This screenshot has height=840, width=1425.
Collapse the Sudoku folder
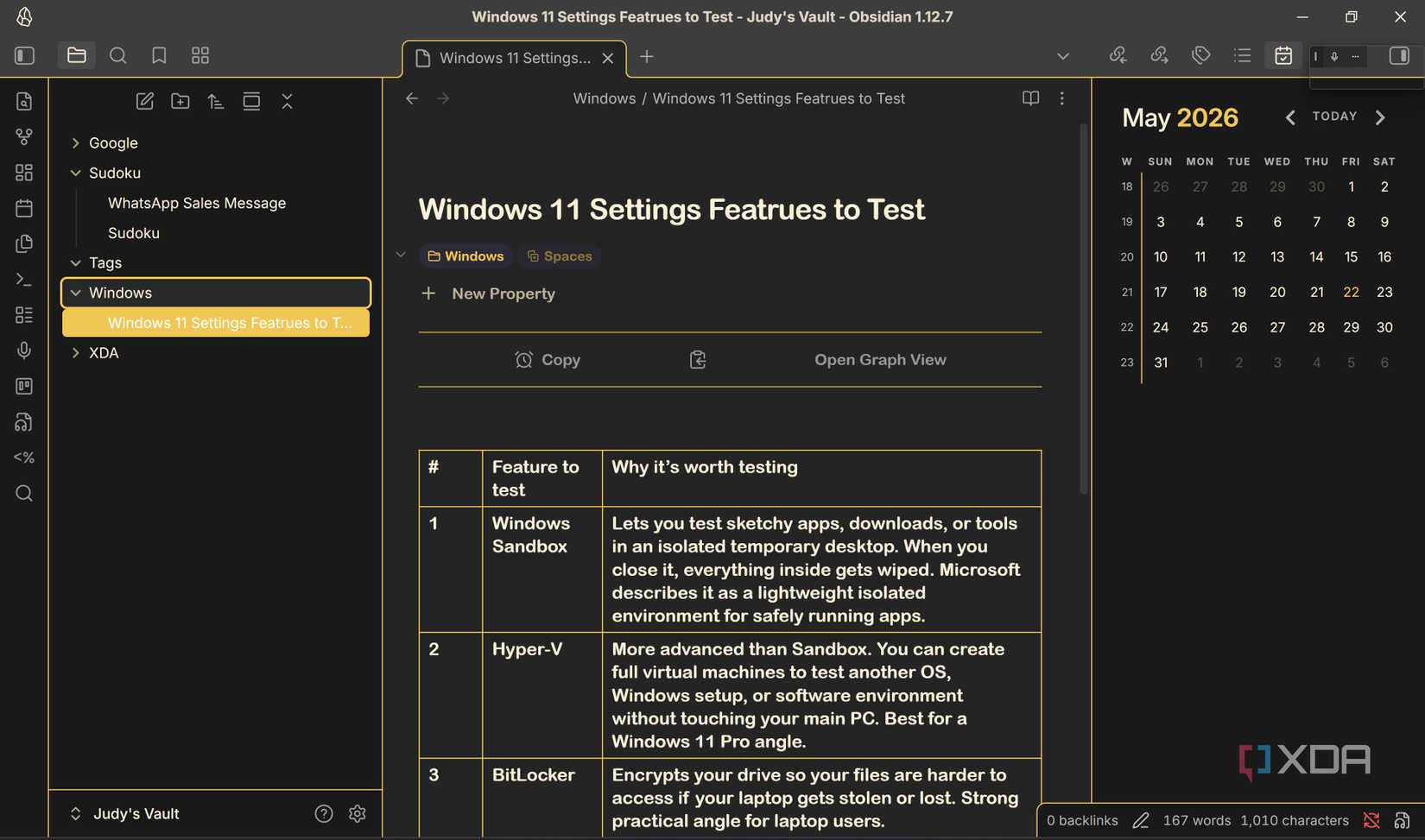pos(75,173)
